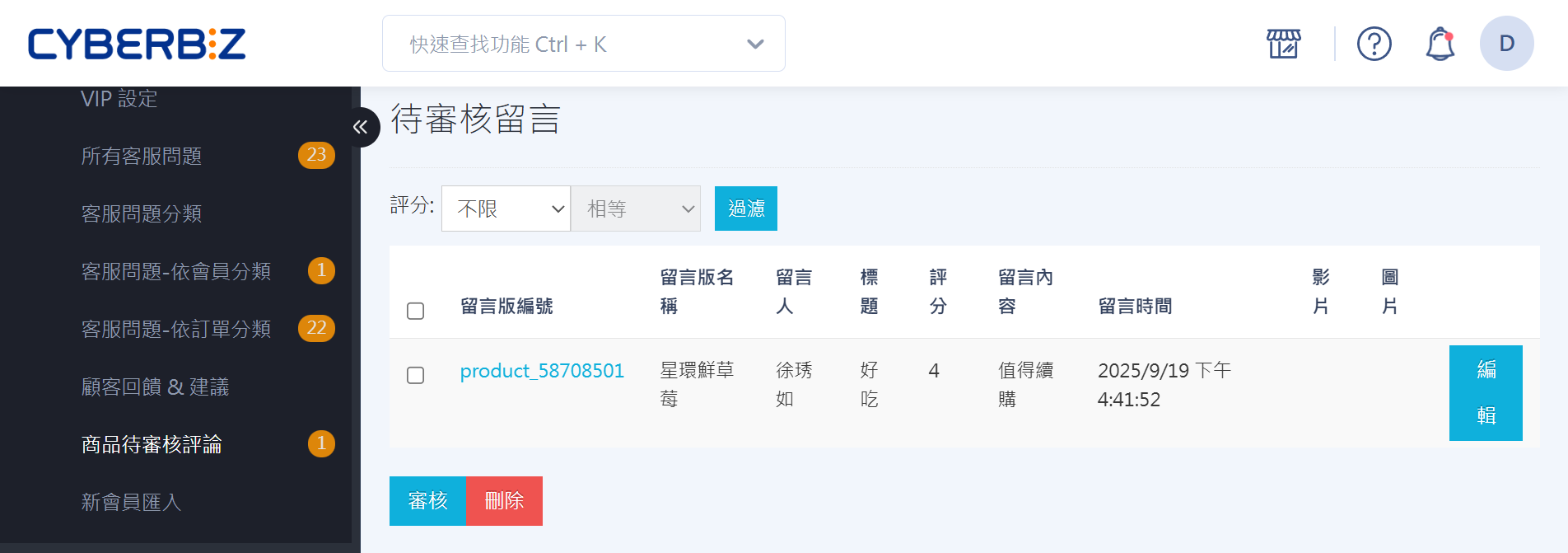Click the 評分 column header

[x=938, y=292]
